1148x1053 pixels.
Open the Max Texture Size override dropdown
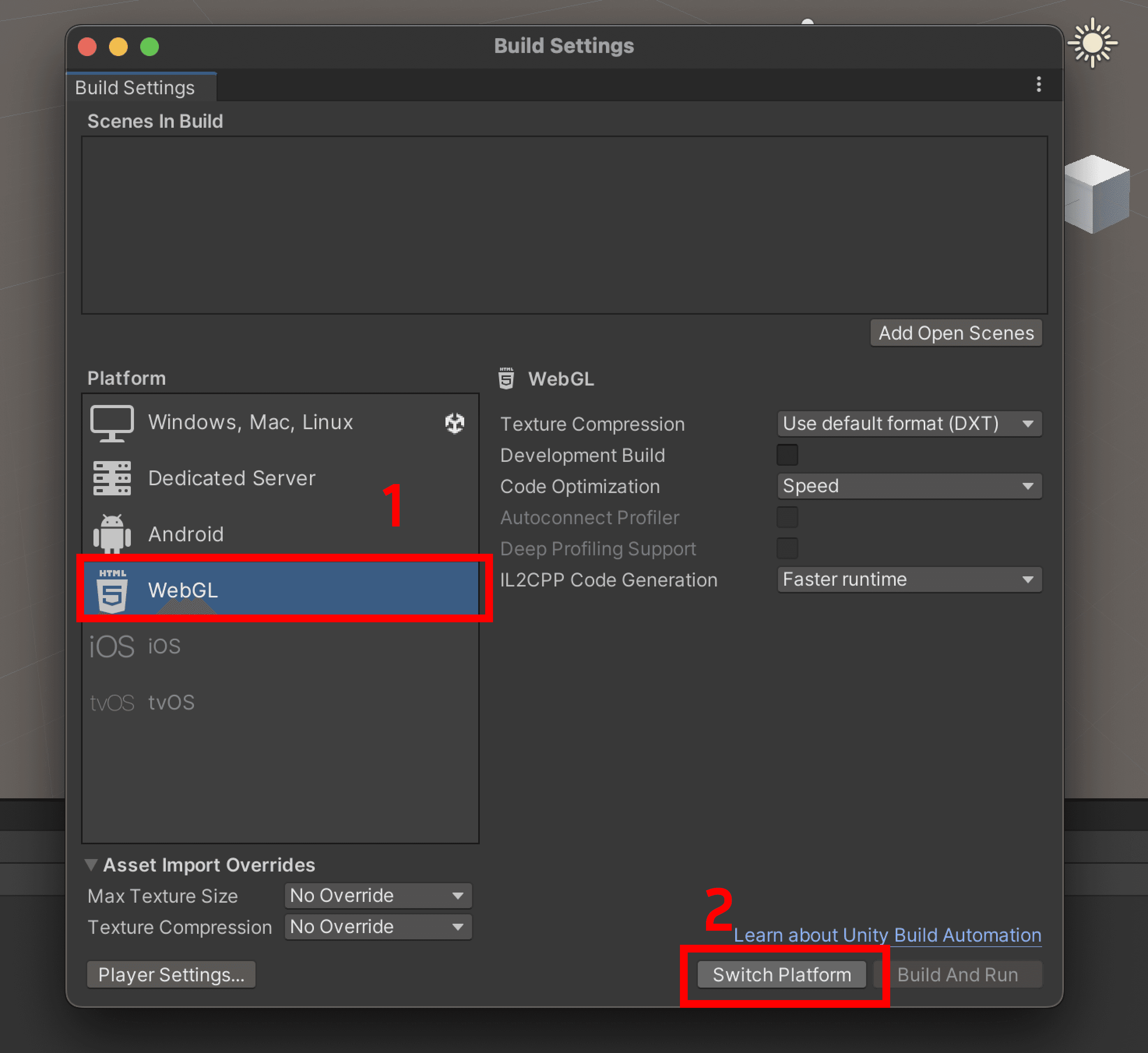[378, 896]
